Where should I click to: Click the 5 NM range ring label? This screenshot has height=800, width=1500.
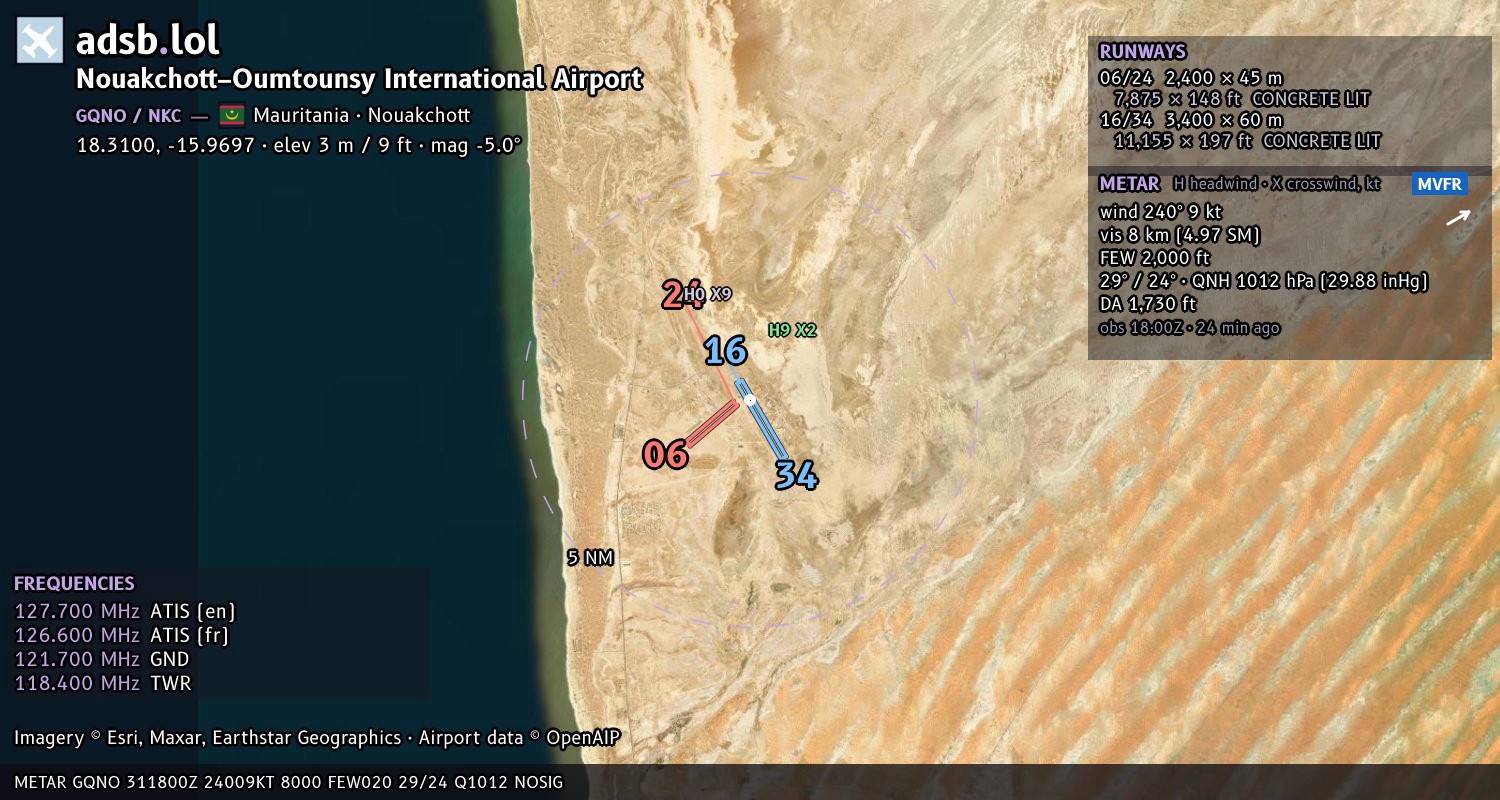[590, 558]
